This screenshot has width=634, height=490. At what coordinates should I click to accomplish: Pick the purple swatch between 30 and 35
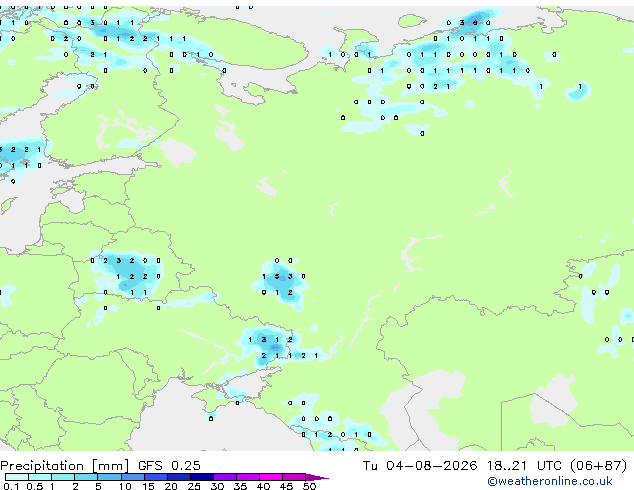(224, 477)
